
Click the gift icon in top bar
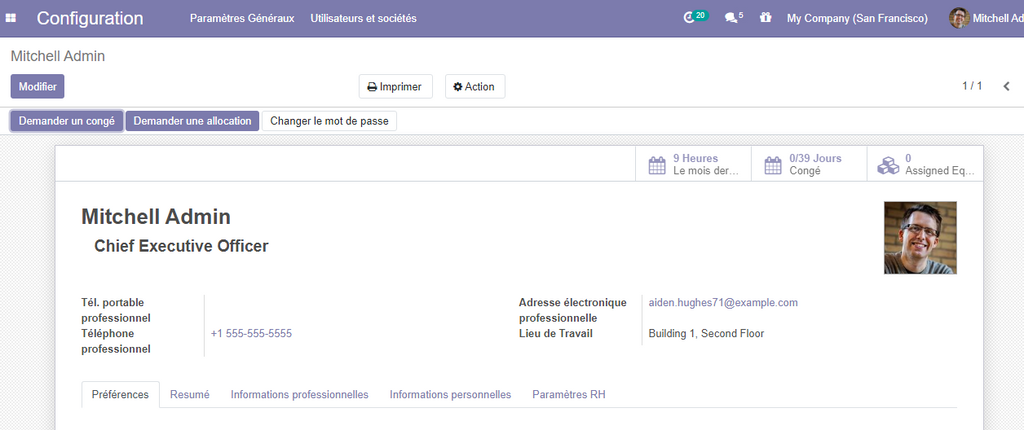pos(765,18)
